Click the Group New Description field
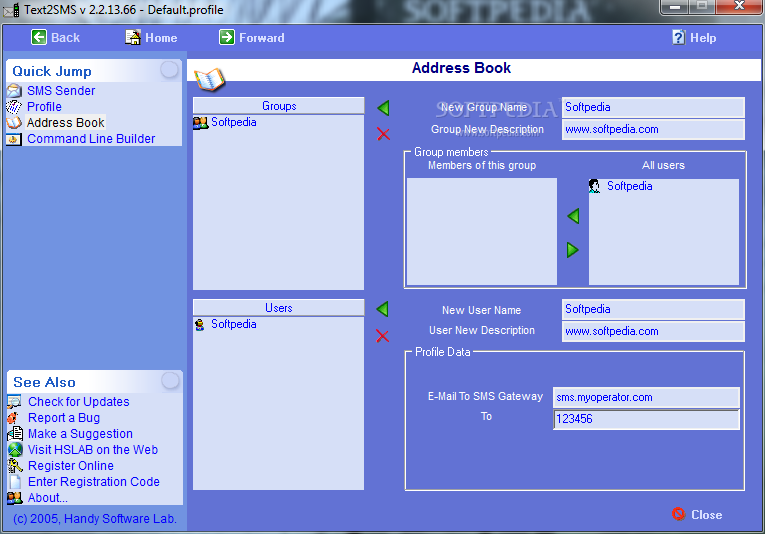The height and width of the screenshot is (534, 765). coord(653,129)
